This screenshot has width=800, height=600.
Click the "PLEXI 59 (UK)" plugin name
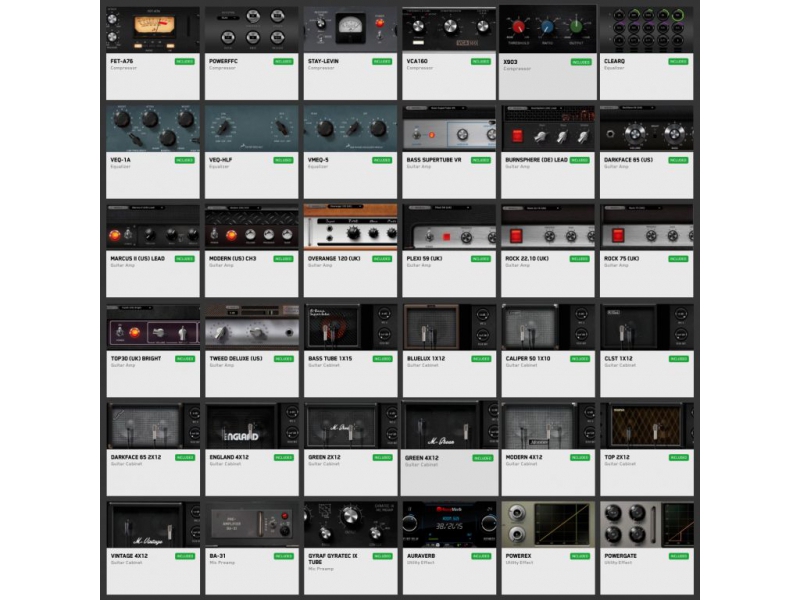click(424, 259)
